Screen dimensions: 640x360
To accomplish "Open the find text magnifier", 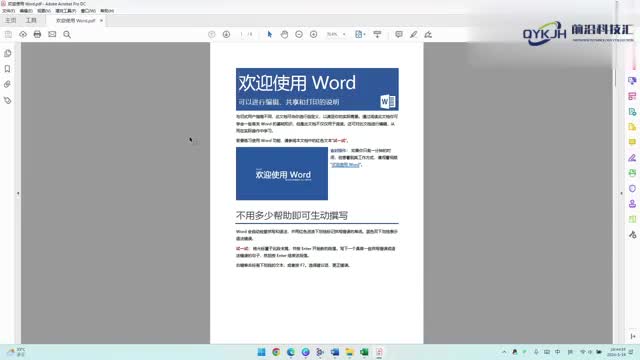I will [x=67, y=34].
